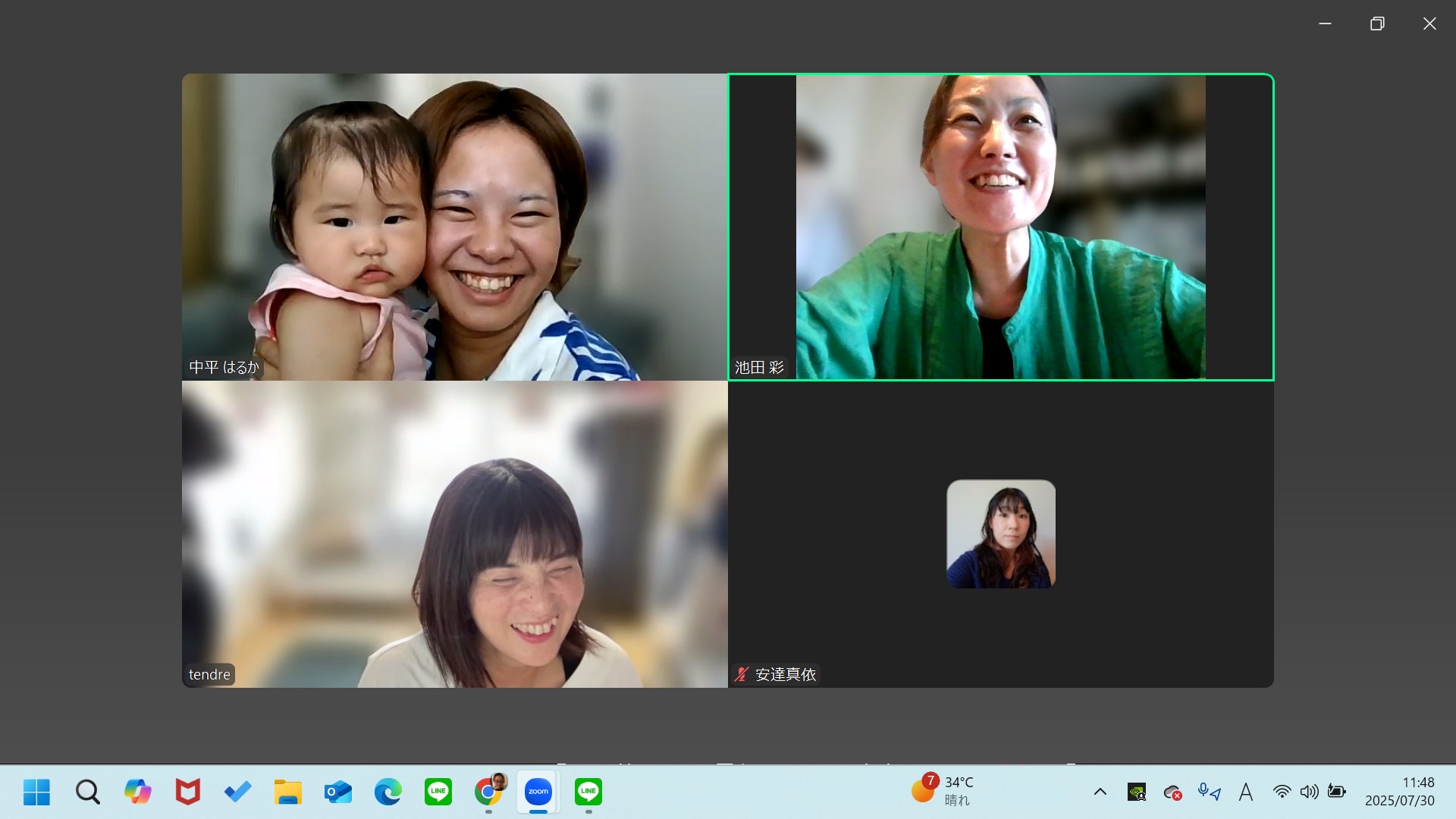
Task: Select the 中平 はるか video tile
Action: pos(454,227)
